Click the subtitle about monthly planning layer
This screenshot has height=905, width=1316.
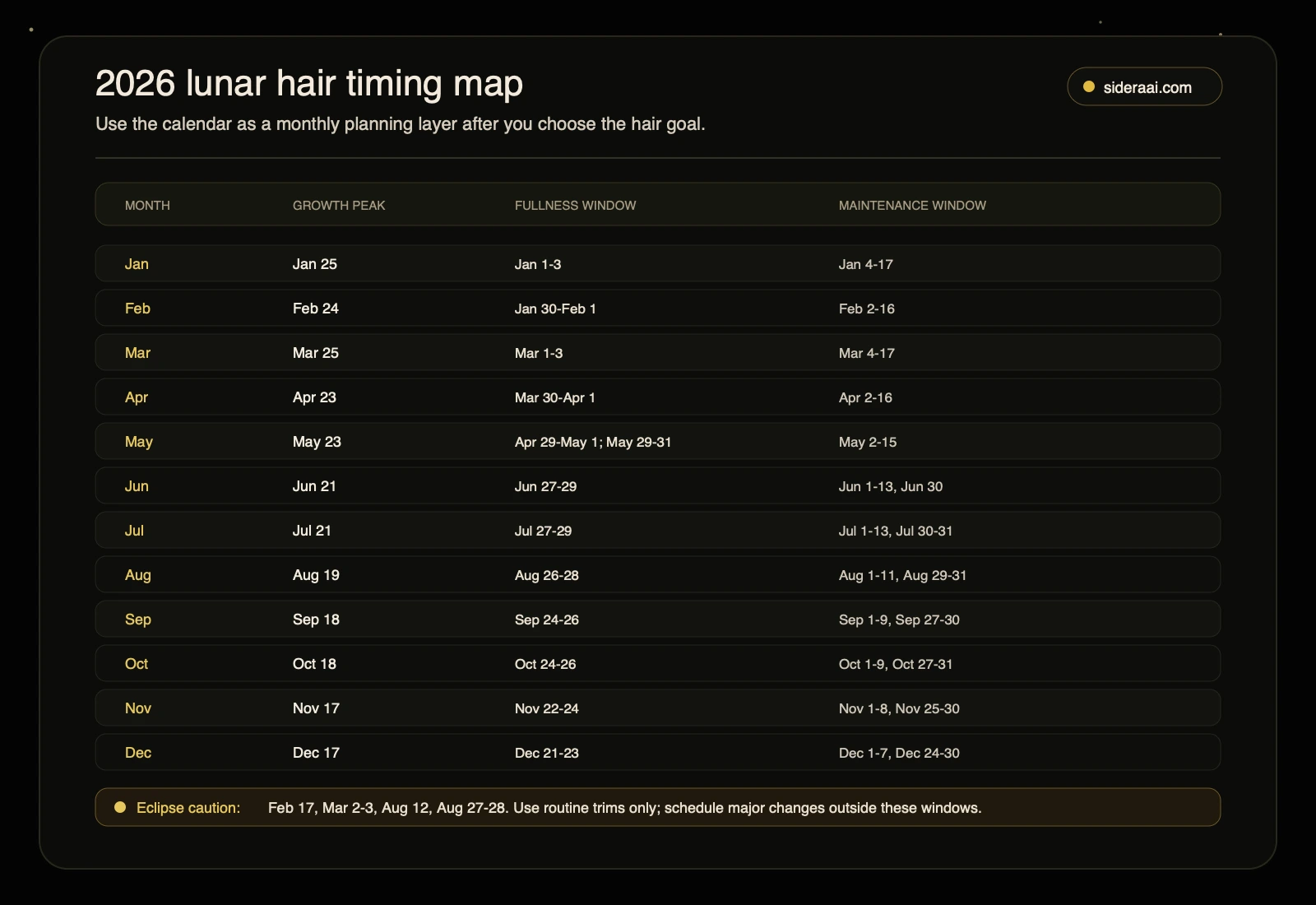tap(401, 124)
